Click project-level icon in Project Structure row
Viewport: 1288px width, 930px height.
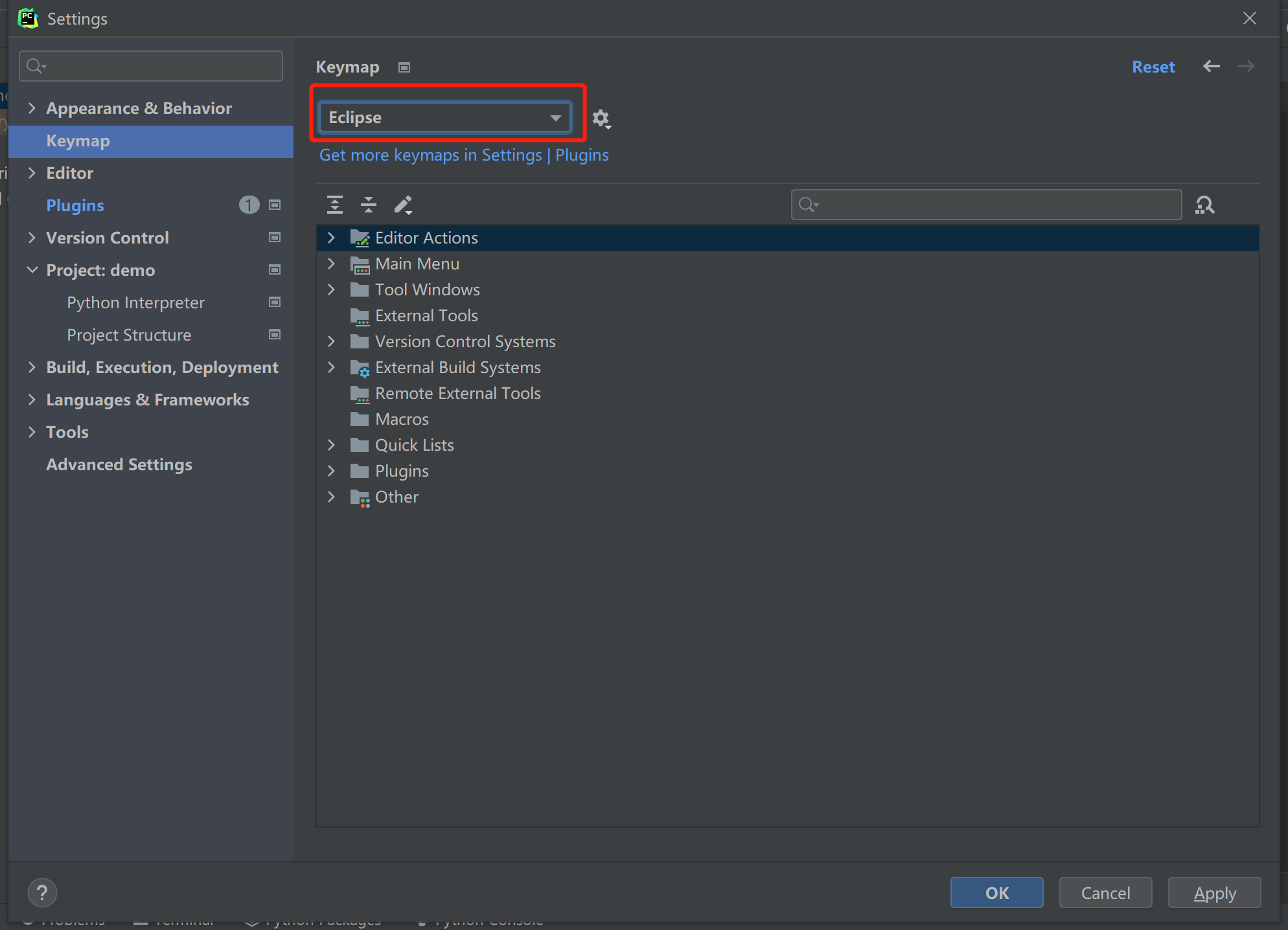[275, 334]
